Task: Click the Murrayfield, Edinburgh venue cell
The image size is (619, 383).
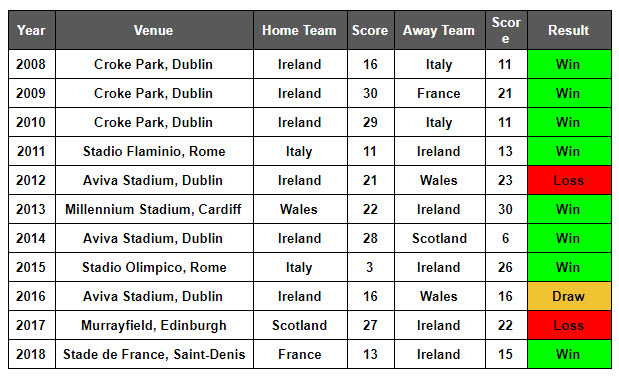Action: [154, 325]
